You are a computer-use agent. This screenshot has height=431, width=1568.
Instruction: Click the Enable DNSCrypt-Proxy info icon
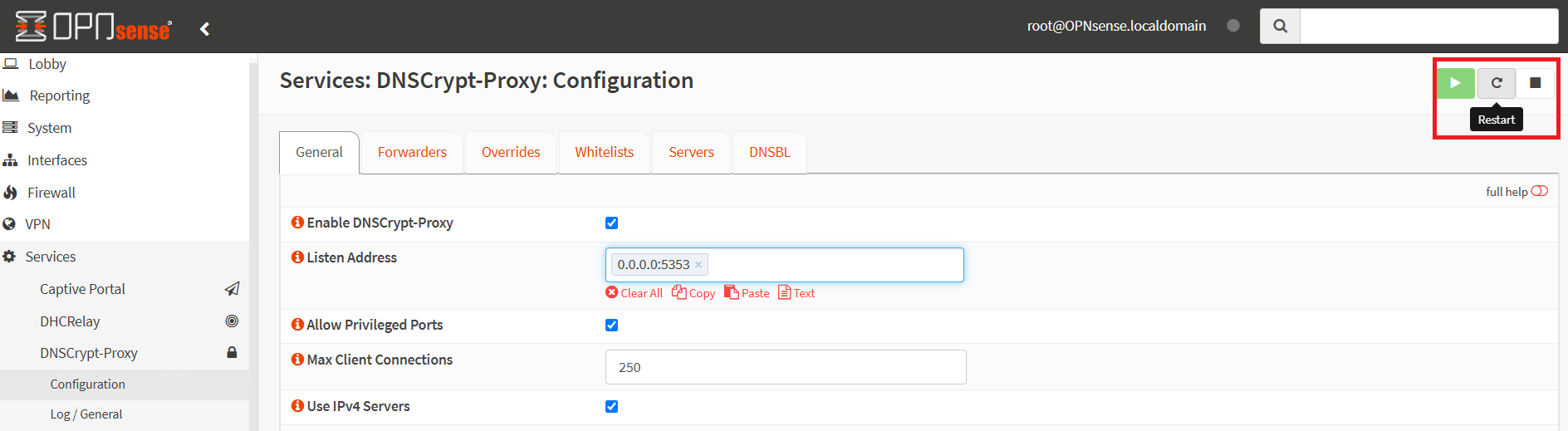point(297,223)
